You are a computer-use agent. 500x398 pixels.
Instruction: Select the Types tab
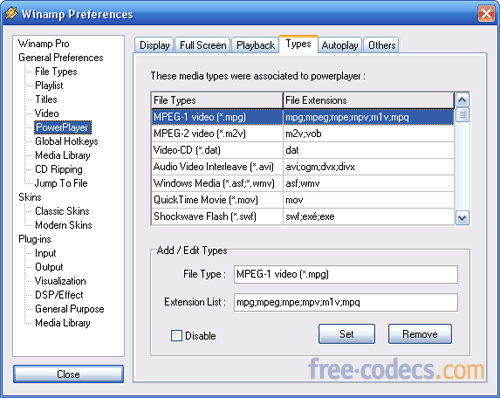click(298, 44)
